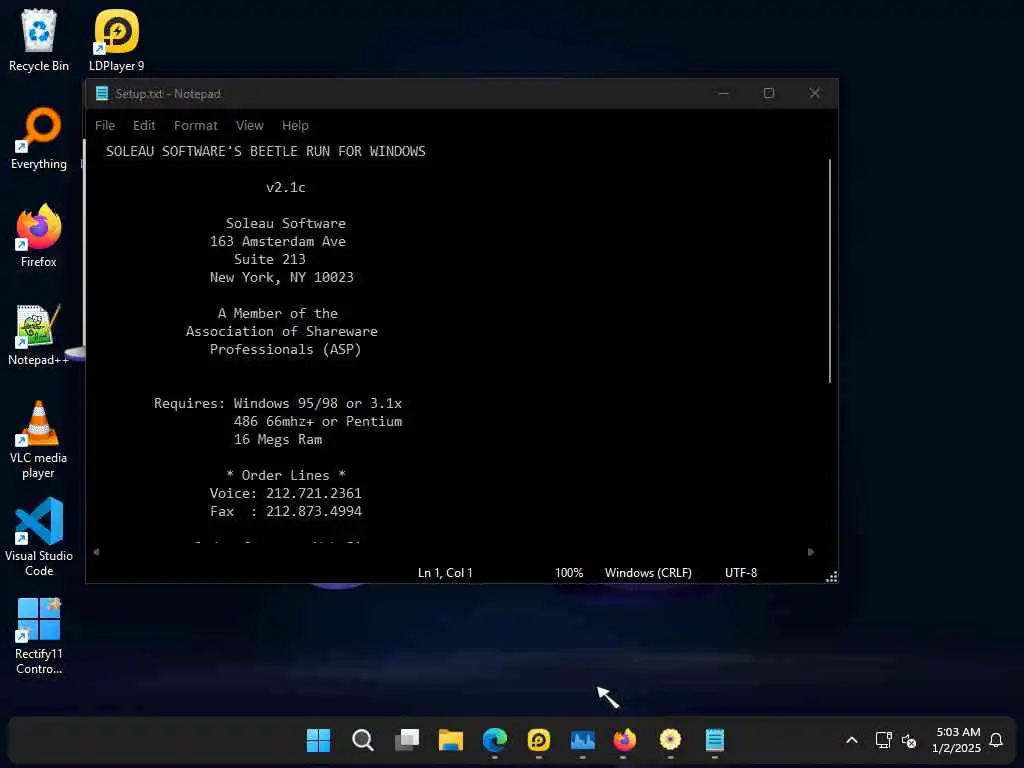The width and height of the screenshot is (1024, 768).
Task: Open taskbar Search
Action: [x=362, y=740]
